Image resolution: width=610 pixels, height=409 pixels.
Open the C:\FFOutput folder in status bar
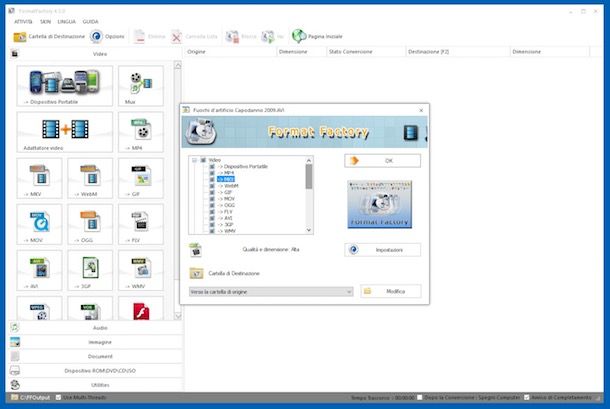click(x=31, y=397)
